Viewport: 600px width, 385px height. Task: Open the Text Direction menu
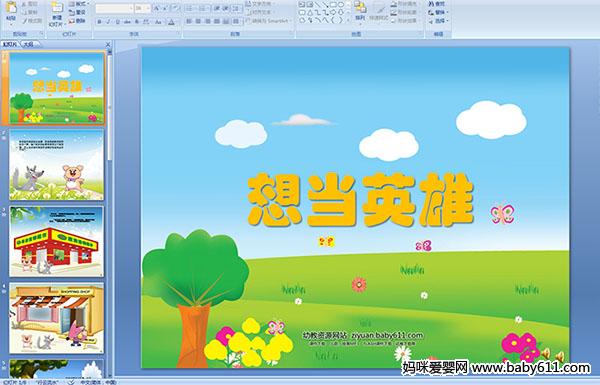click(x=261, y=4)
